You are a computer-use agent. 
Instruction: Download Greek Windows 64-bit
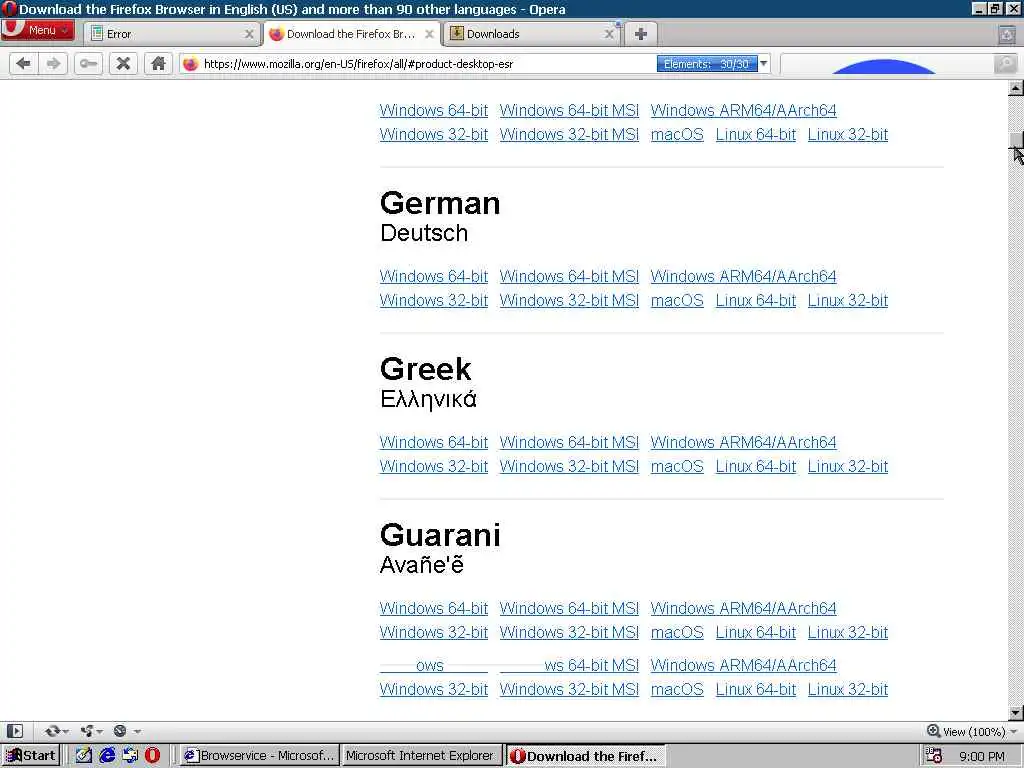(434, 442)
